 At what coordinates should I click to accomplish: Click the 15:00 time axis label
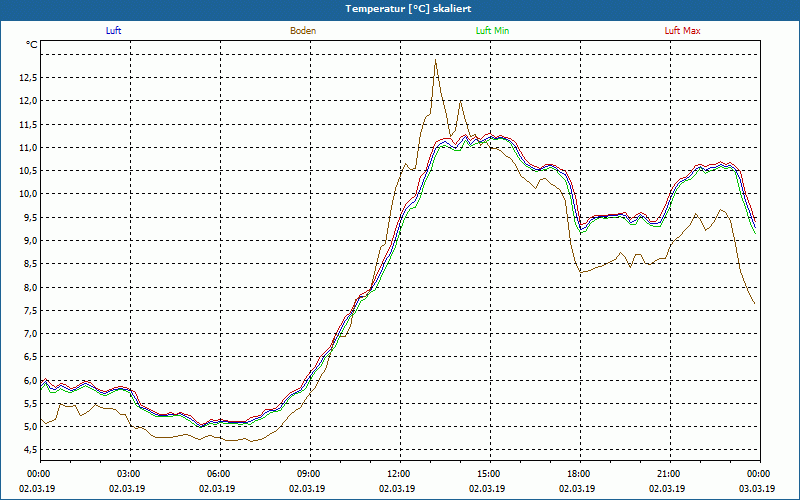[490, 474]
